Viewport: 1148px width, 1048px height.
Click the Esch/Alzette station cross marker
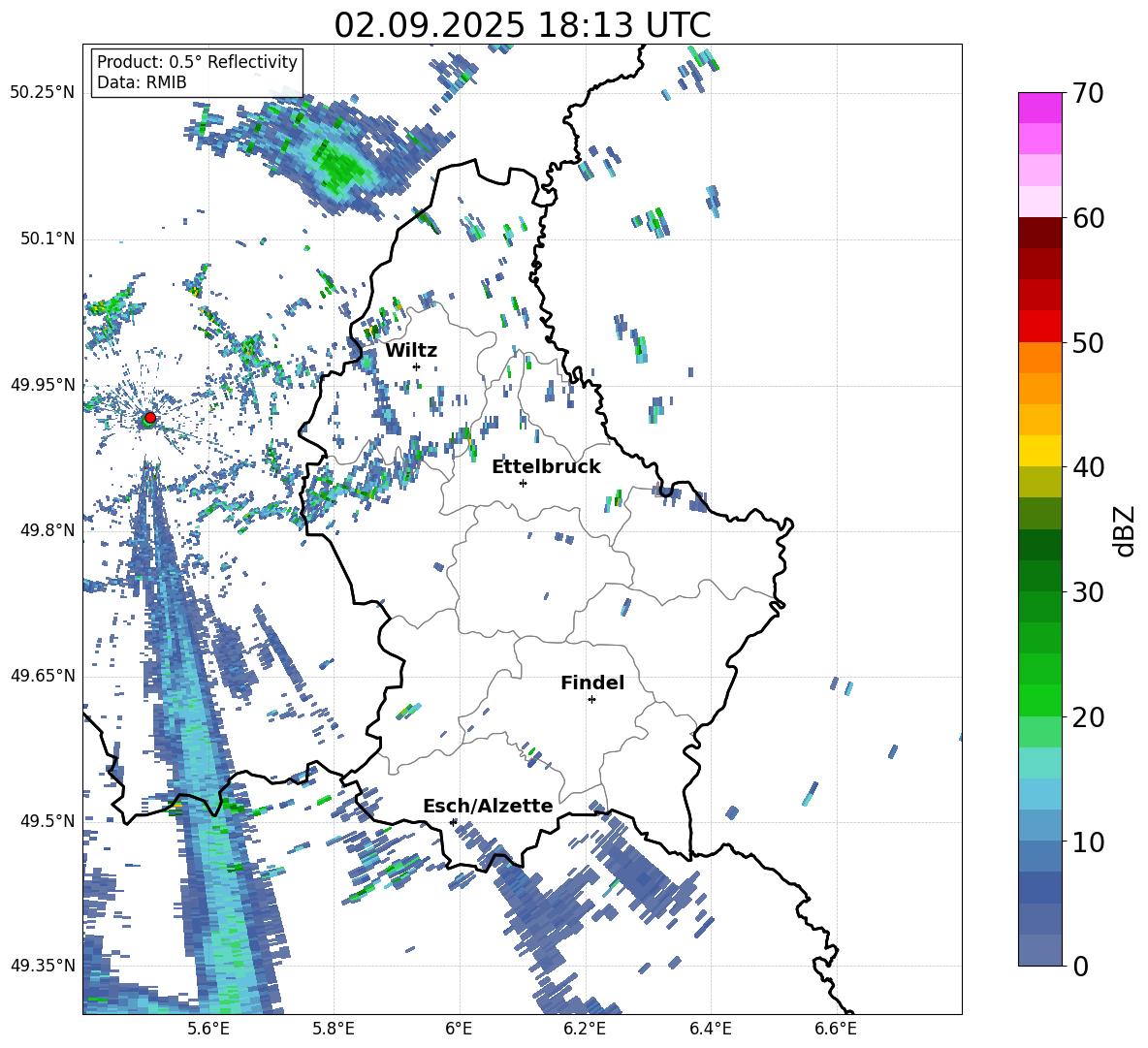453,822
